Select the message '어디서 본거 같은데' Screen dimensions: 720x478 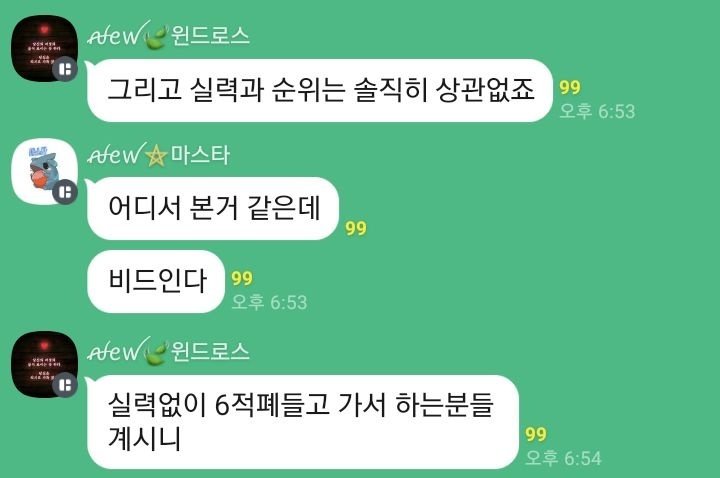click(x=213, y=208)
